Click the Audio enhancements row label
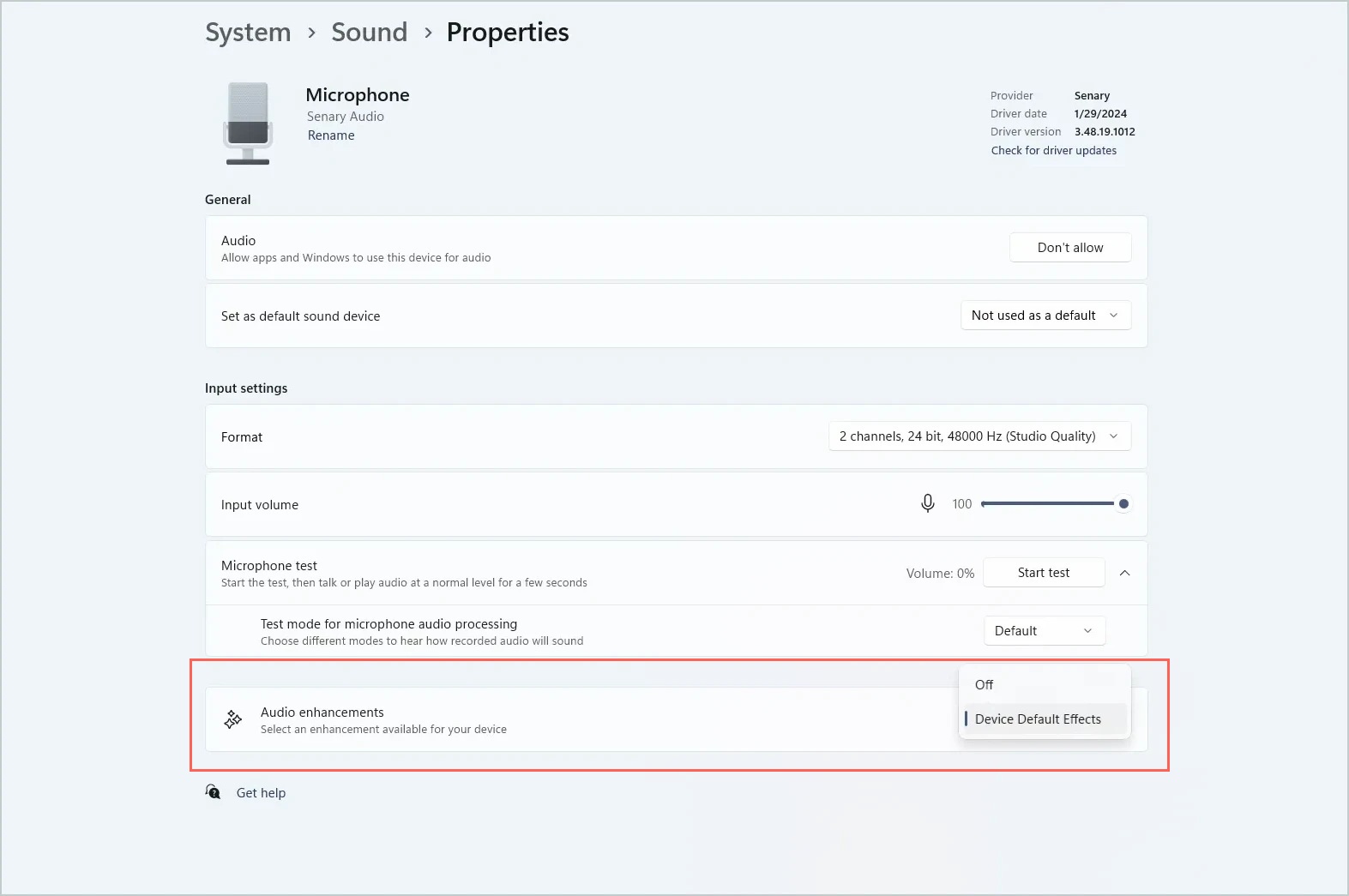1349x896 pixels. (x=322, y=713)
